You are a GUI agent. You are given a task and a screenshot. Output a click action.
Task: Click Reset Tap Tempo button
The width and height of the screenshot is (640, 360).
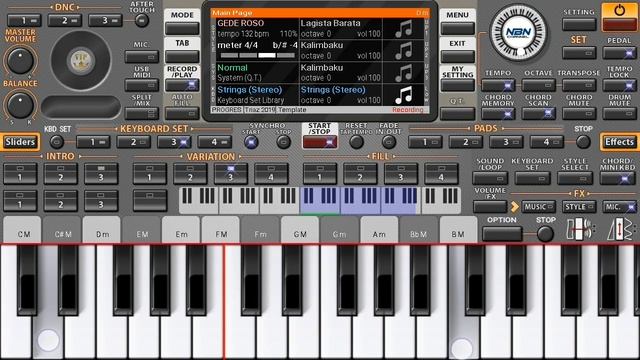tap(356, 142)
